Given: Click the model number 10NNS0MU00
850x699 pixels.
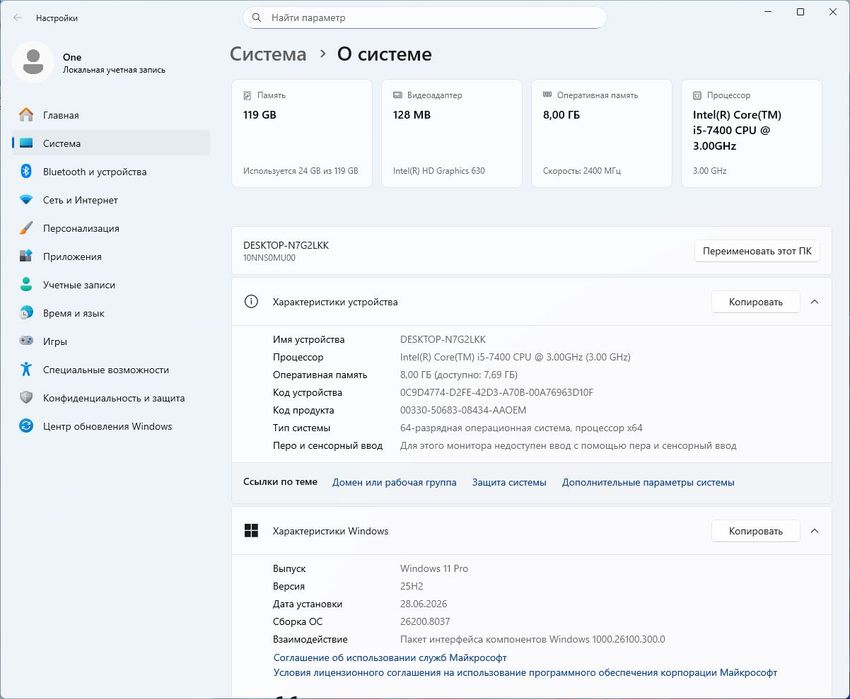Looking at the screenshot, I should point(269,258).
